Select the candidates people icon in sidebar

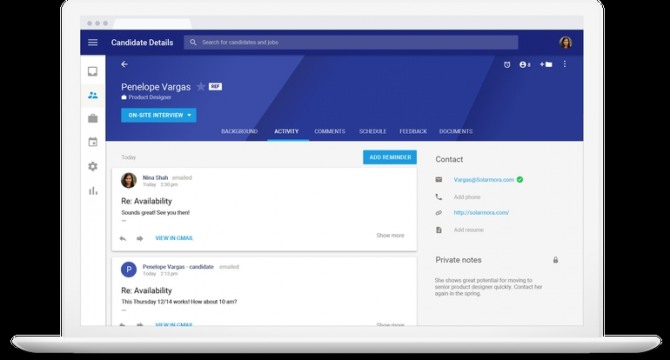[x=93, y=95]
